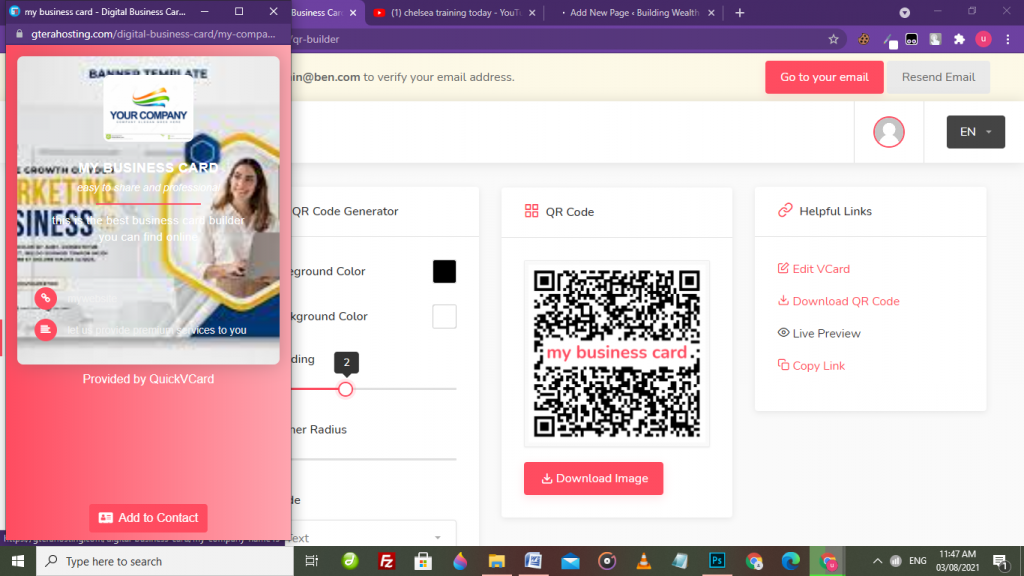Open Word from the taskbar
The image size is (1024, 576).
coord(534,561)
